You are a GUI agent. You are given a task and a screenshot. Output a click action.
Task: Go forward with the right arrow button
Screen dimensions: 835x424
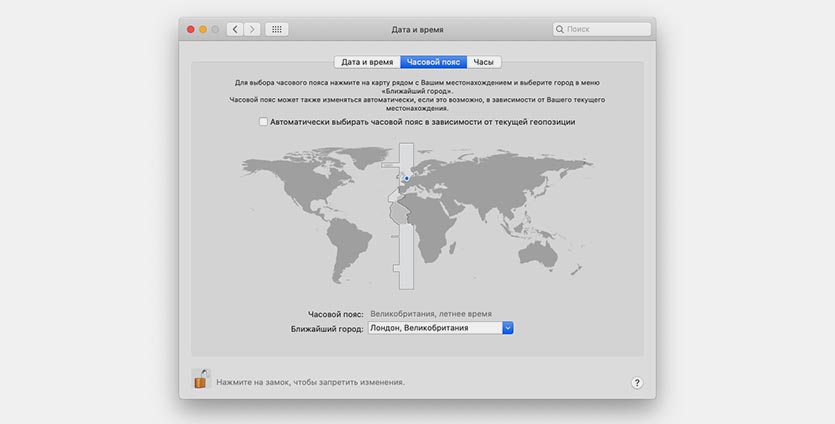click(x=252, y=29)
